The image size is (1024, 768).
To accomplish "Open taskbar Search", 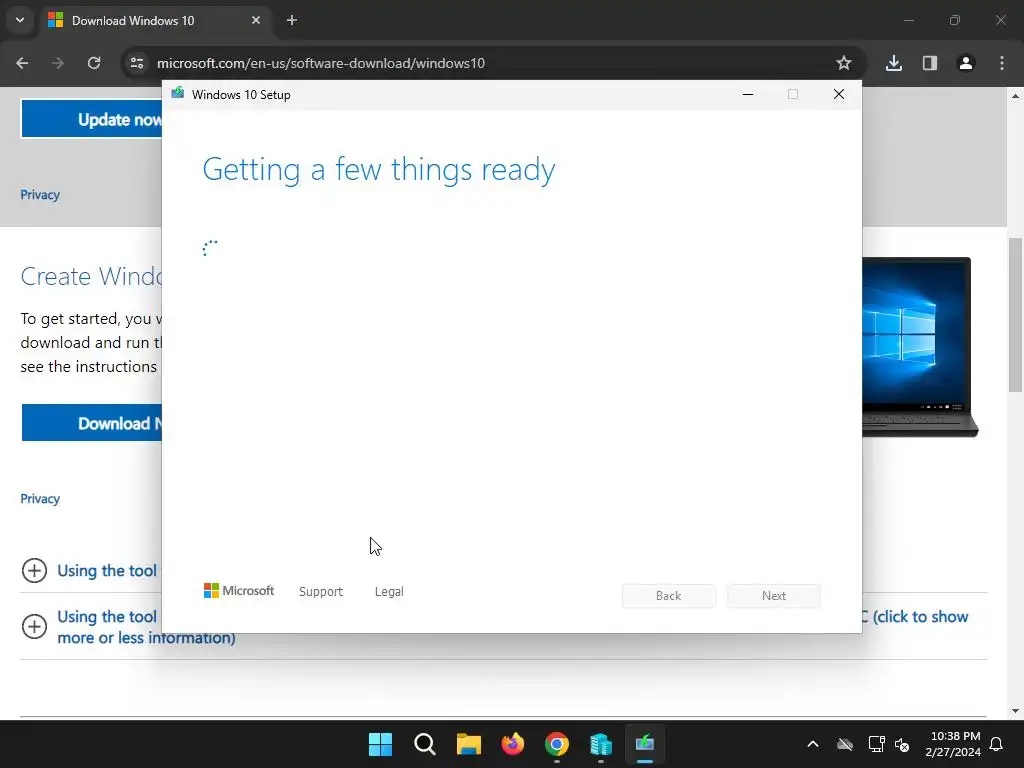I will [x=424, y=744].
